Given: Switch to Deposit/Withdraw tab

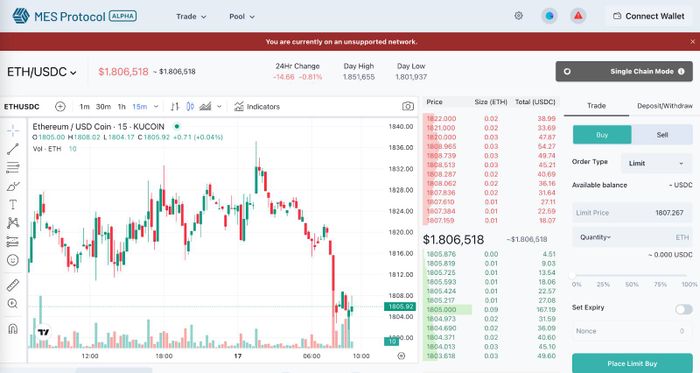Looking at the screenshot, I should 665,106.
